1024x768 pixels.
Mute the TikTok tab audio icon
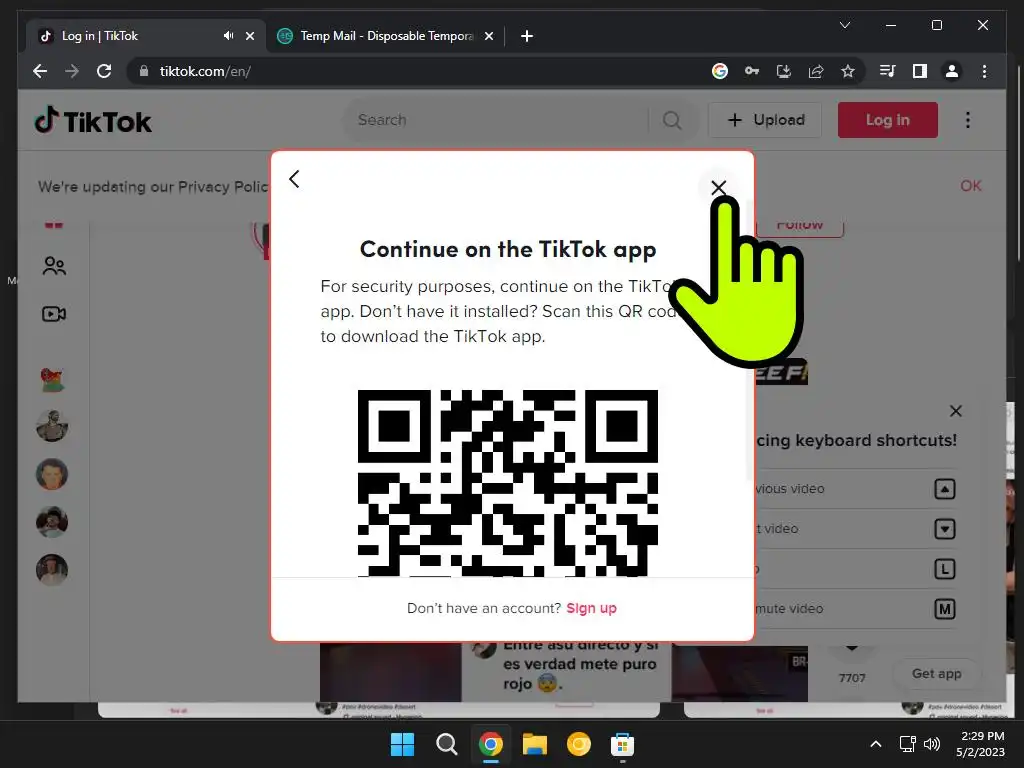pyautogui.click(x=228, y=36)
